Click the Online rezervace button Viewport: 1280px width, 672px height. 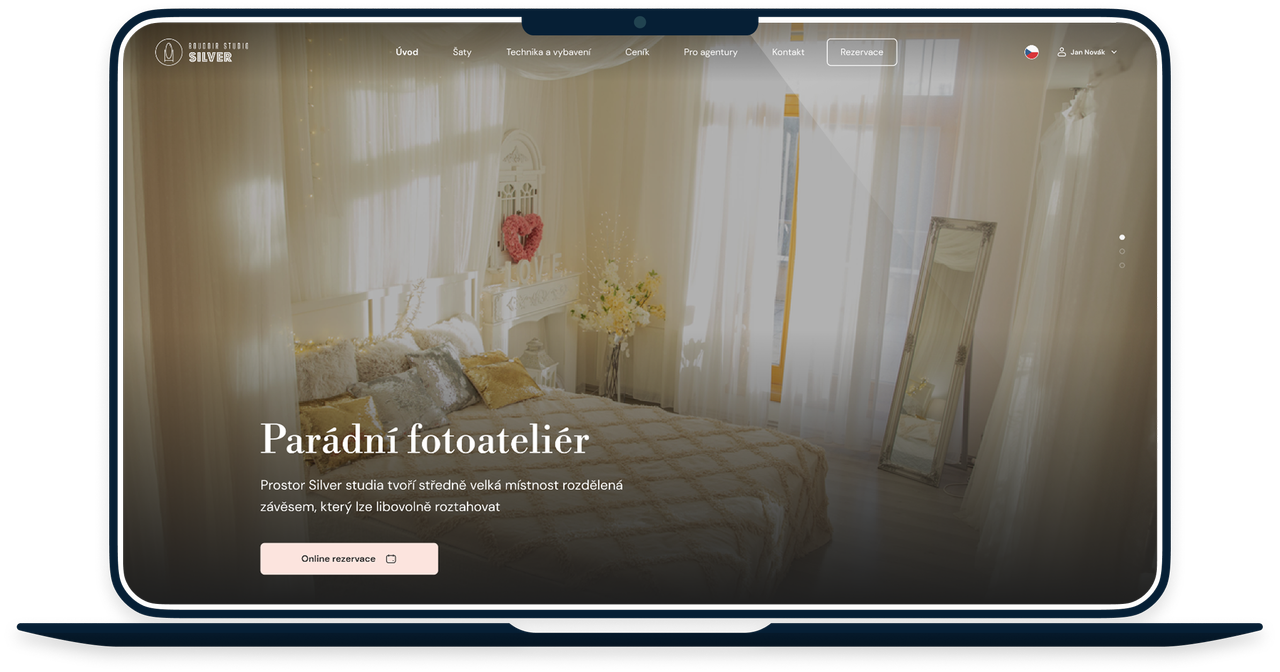tap(348, 558)
